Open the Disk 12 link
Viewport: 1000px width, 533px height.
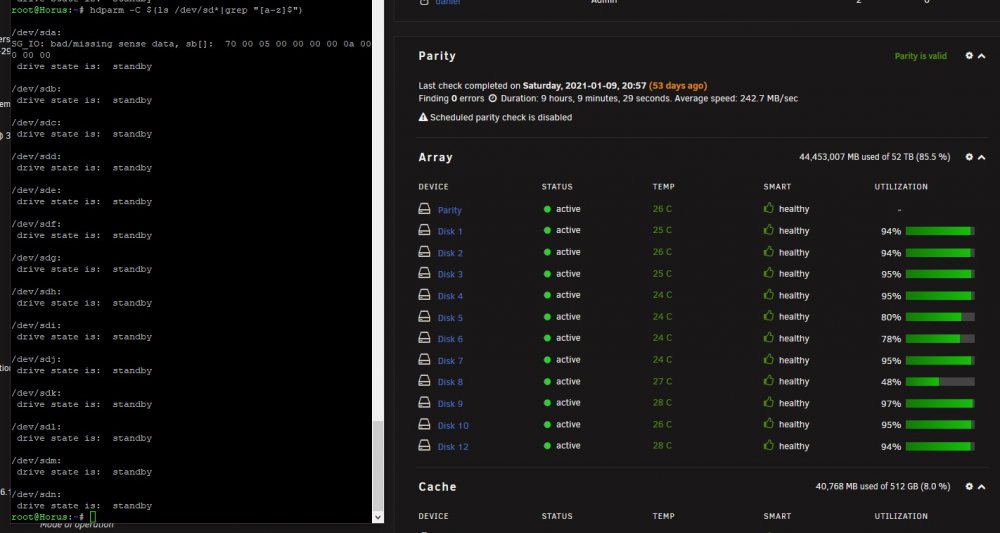453,446
